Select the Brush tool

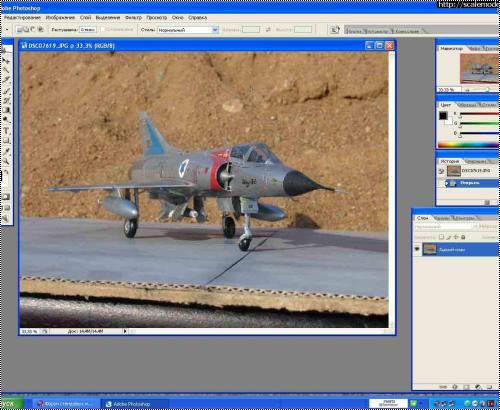pos(7,91)
